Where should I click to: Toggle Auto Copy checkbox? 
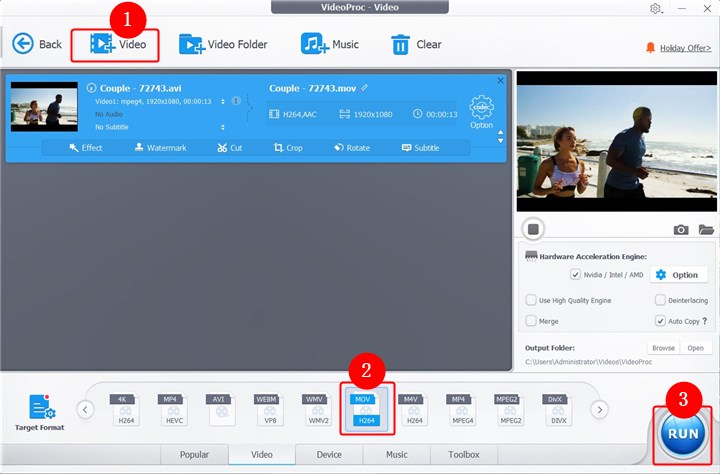pos(660,321)
